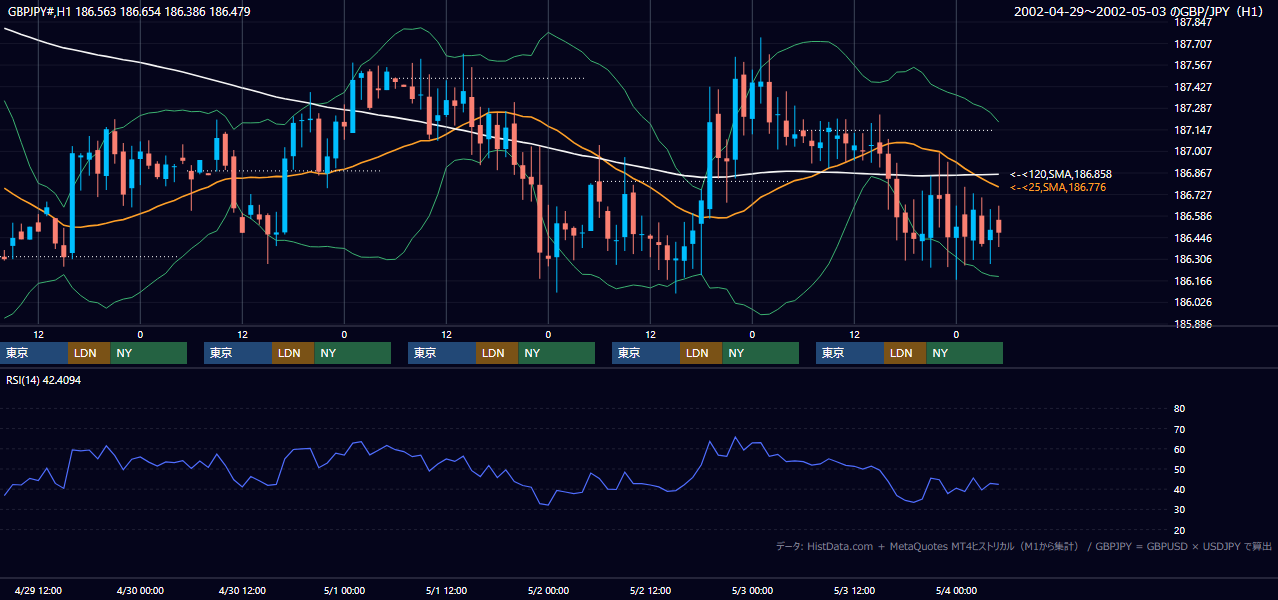Viewport: 1278px width, 600px height.
Task: Click price axis value 187.007
Action: pos(1192,151)
